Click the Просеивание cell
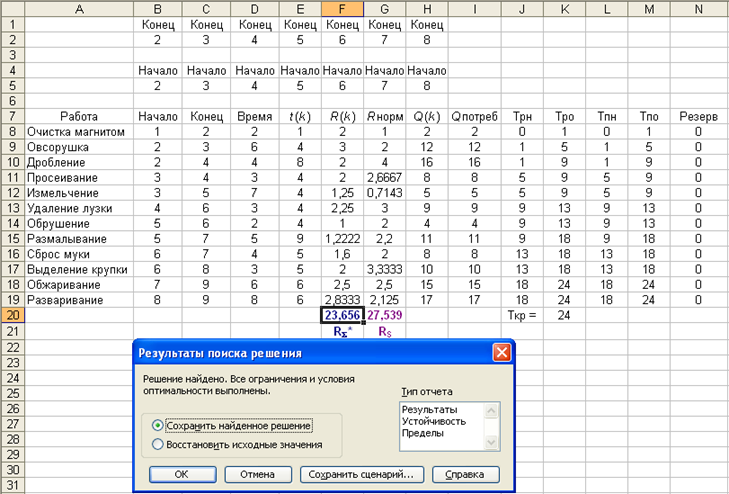The height and width of the screenshot is (494, 729). (79, 178)
